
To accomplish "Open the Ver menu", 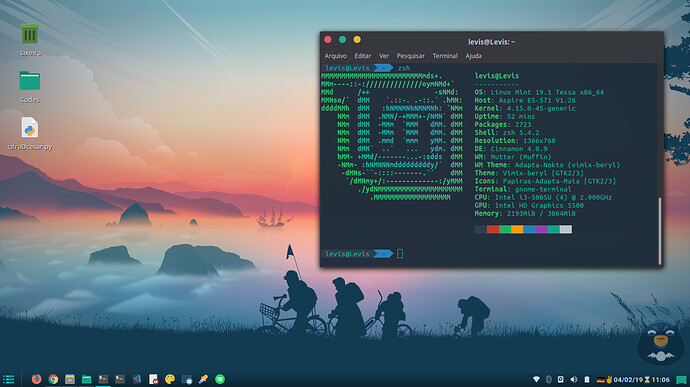I will 384,56.
